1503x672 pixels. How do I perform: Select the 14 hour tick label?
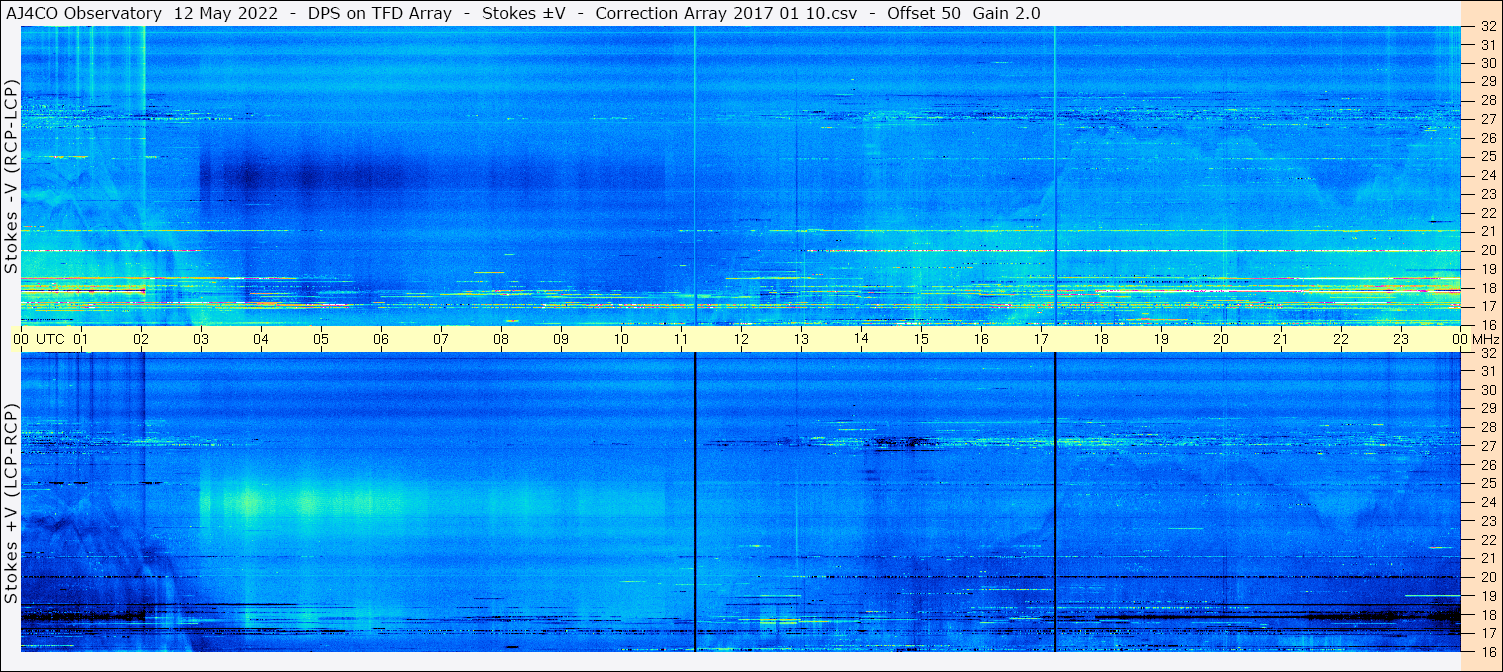click(x=861, y=338)
